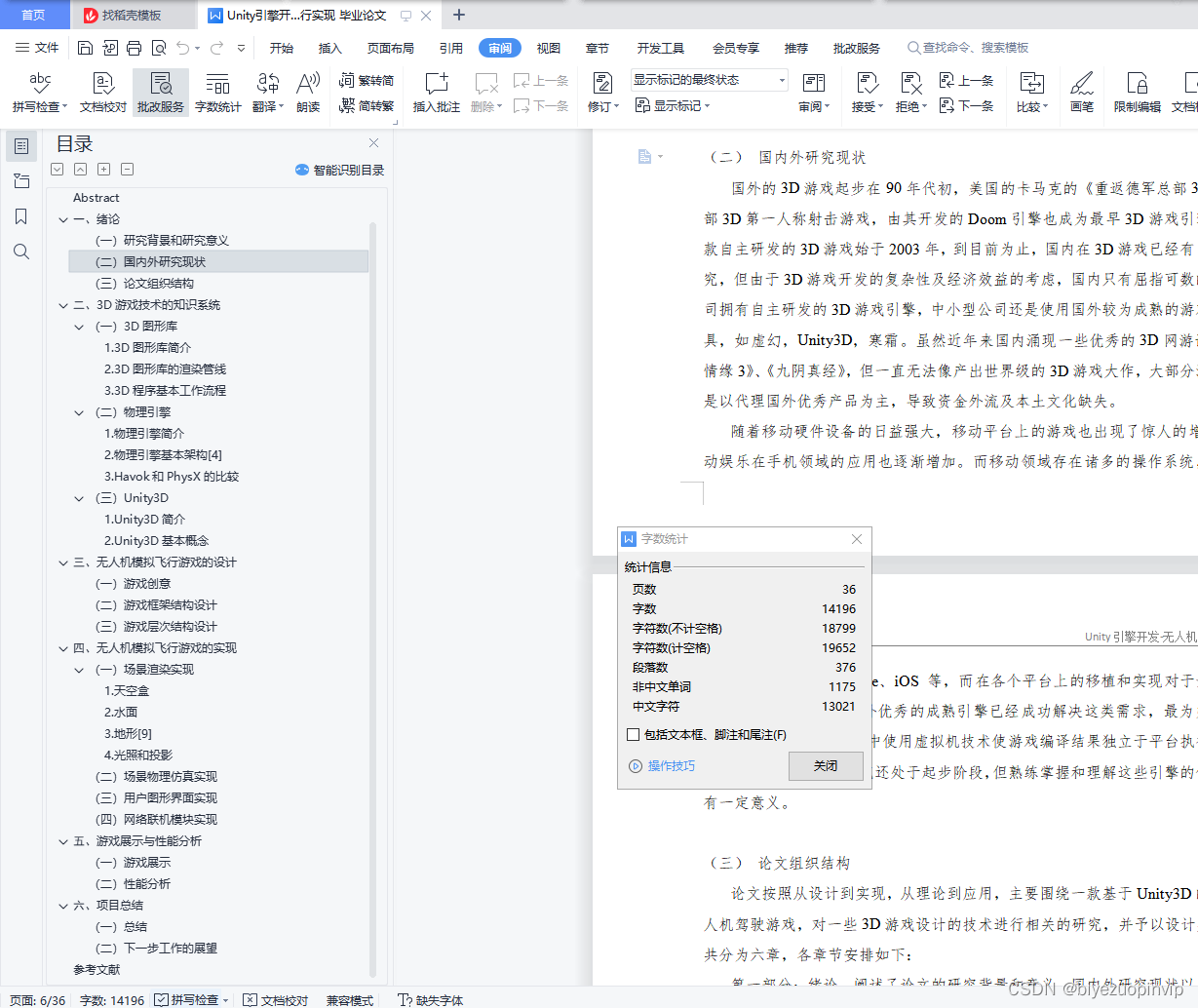Convert text with 繁转简
Viewport: 1198px width, 1008px height.
tap(367, 81)
